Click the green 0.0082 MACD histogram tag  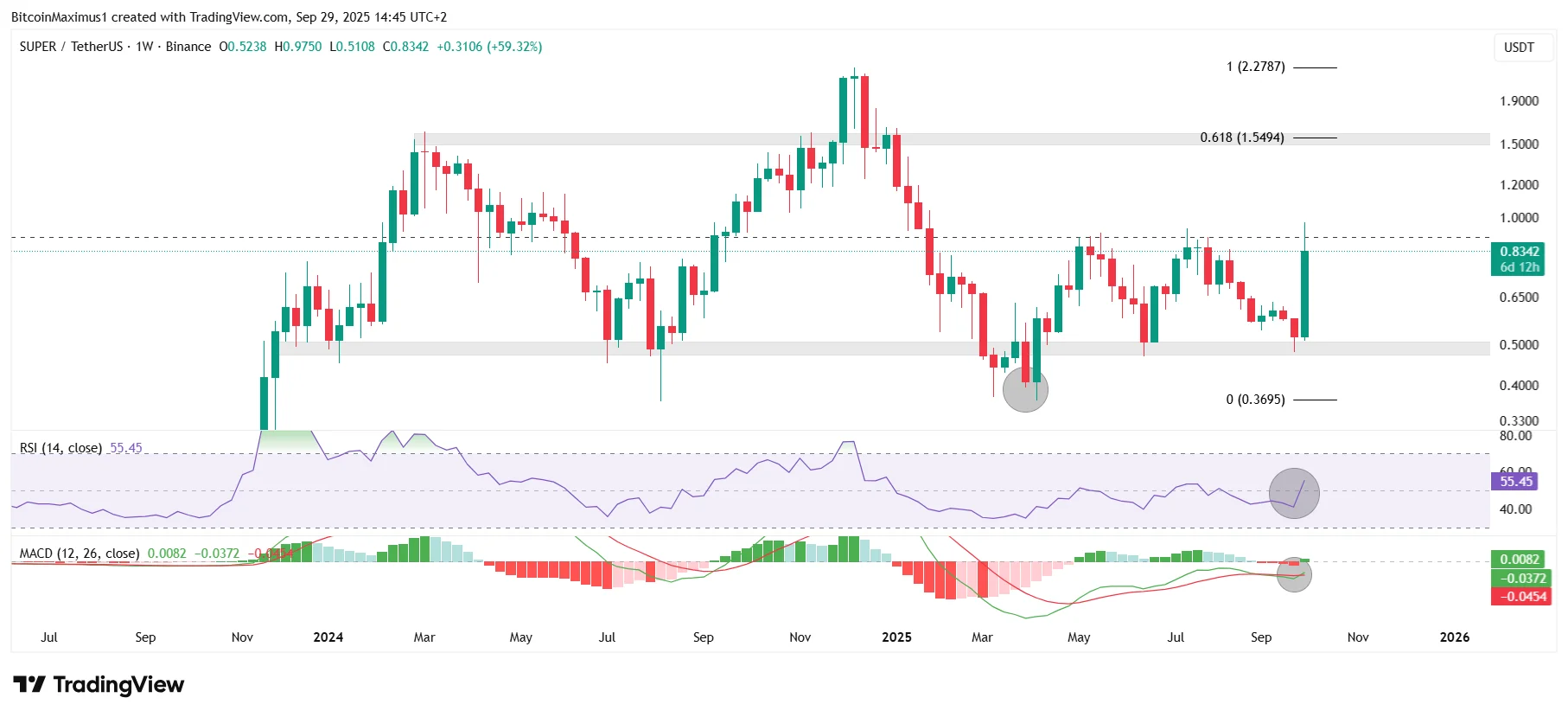pyautogui.click(x=1519, y=560)
